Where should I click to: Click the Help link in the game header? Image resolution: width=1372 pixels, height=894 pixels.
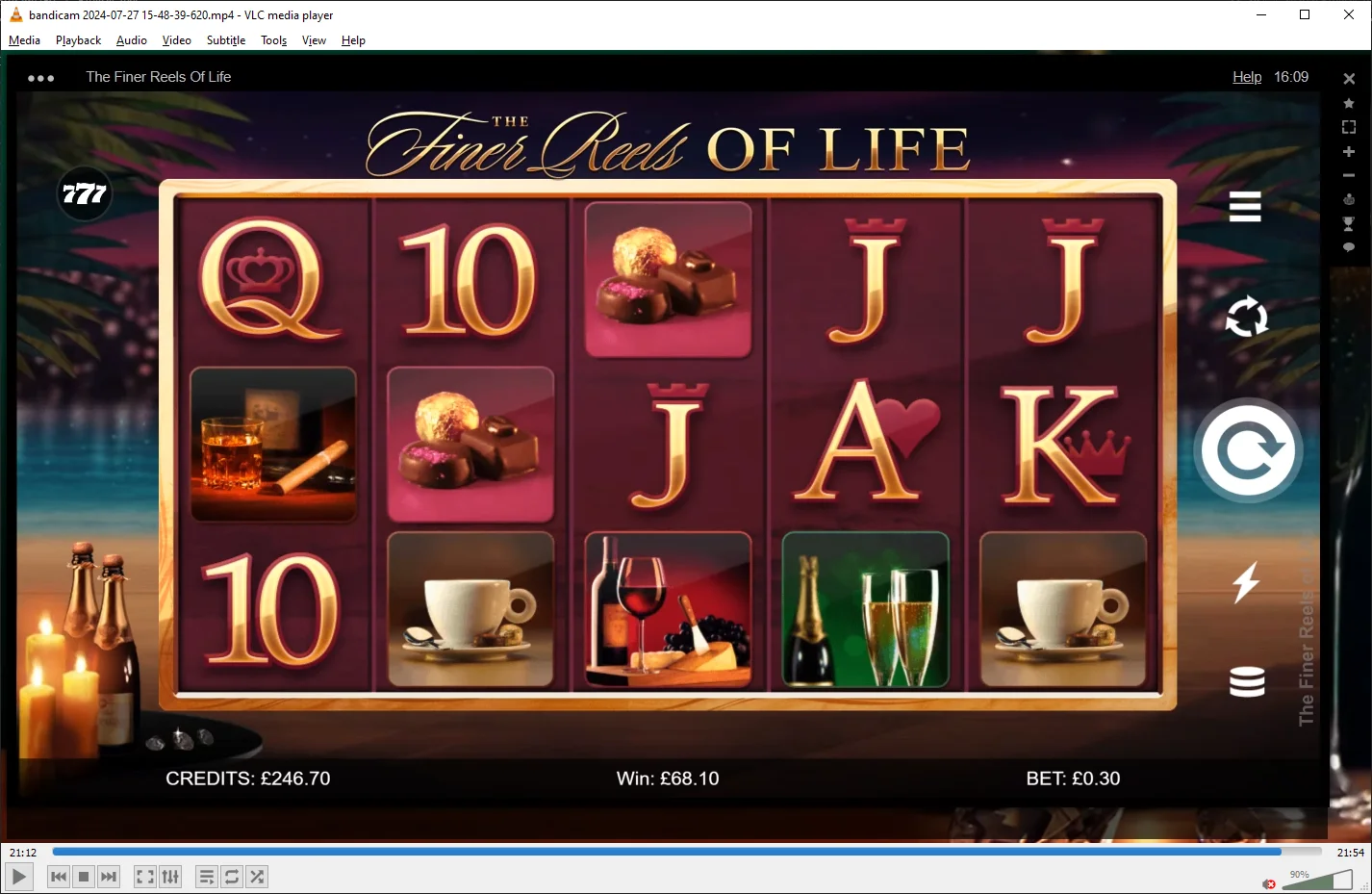click(1247, 77)
